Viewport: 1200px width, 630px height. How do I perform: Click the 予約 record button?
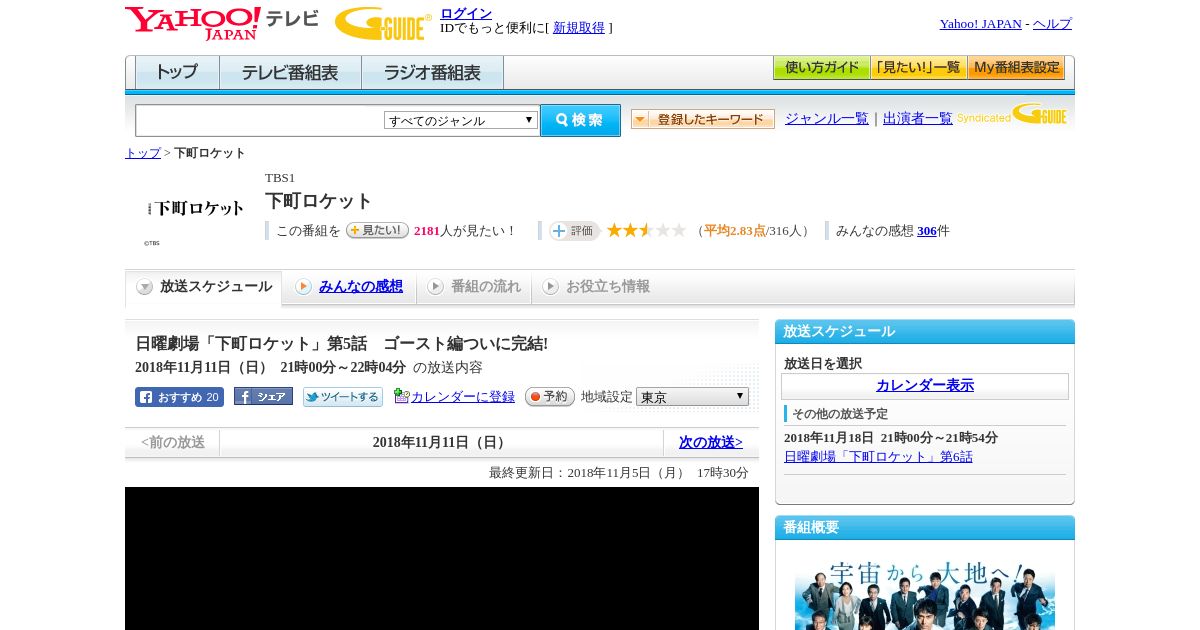tap(550, 397)
